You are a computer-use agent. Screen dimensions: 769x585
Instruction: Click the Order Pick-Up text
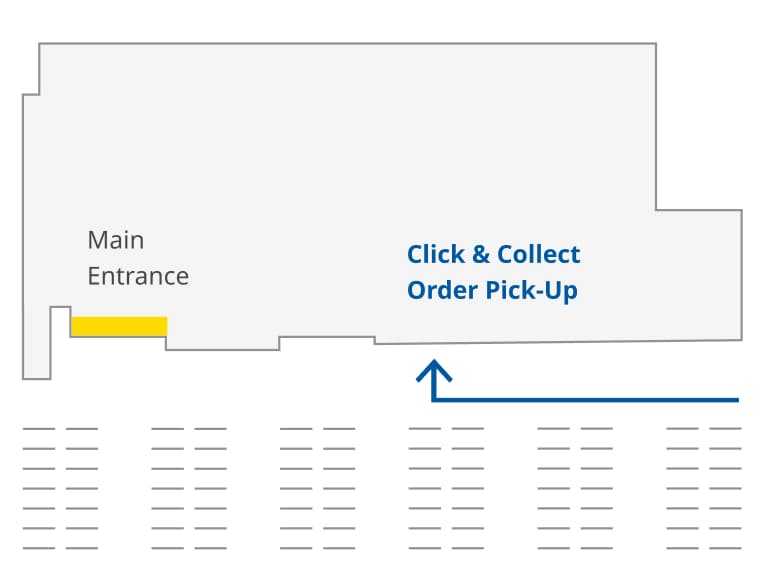pyautogui.click(x=492, y=290)
